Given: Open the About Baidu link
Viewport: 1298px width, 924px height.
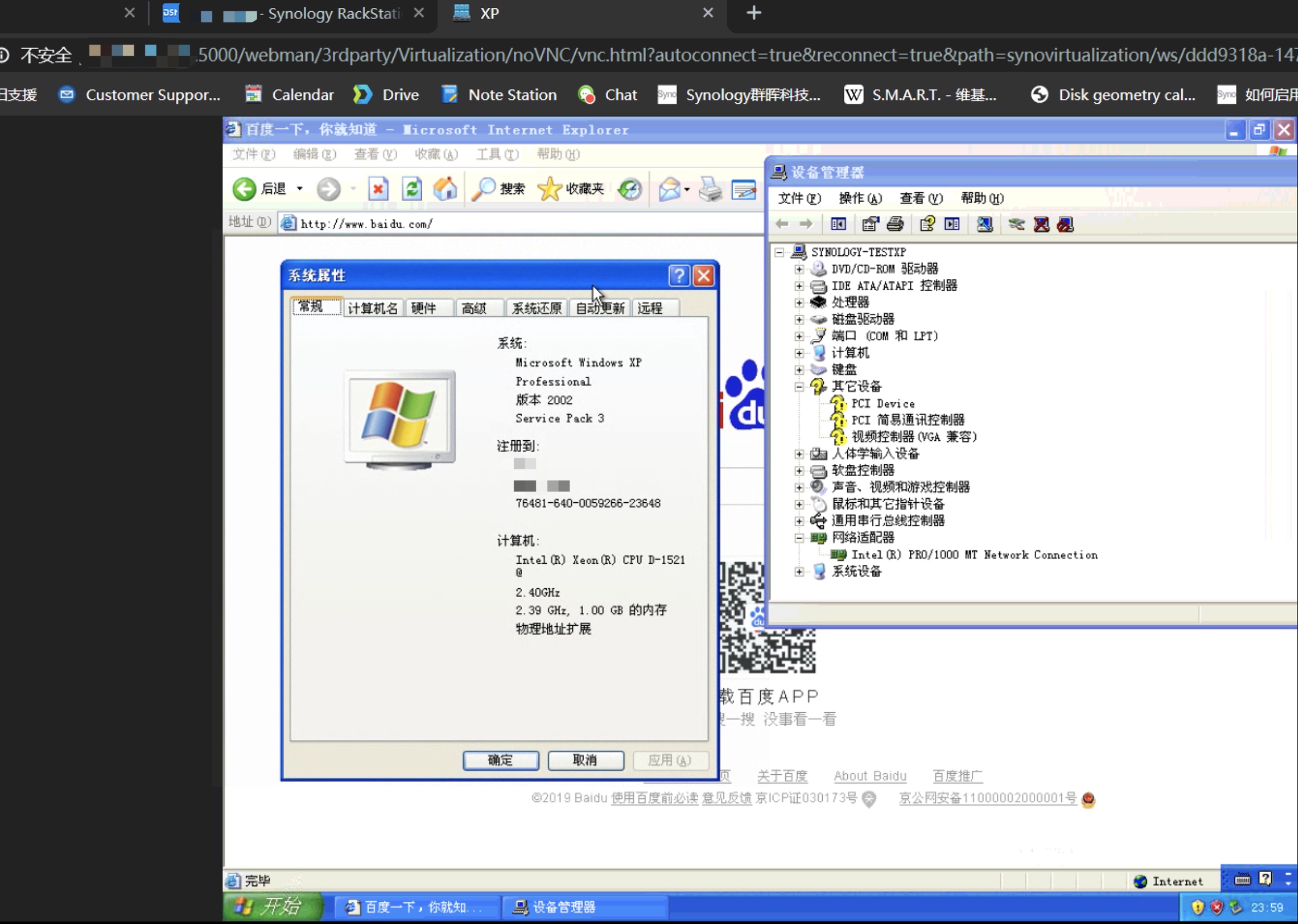Looking at the screenshot, I should (870, 776).
